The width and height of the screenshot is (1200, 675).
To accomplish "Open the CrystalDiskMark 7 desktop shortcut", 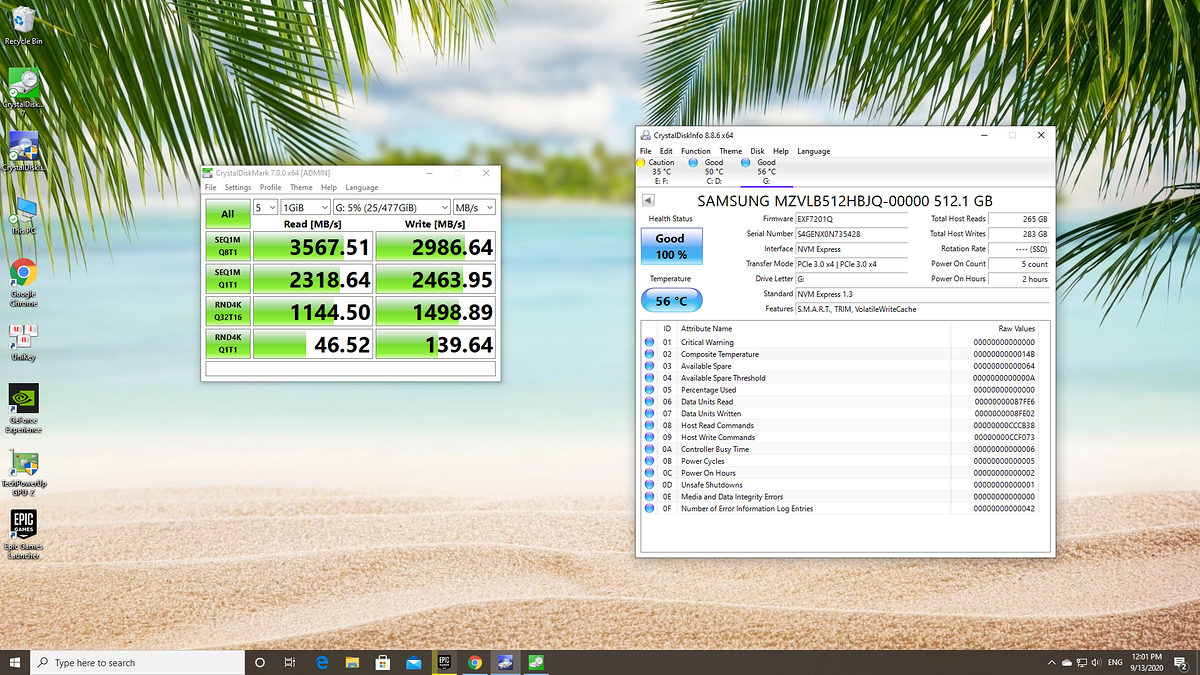I will [x=23, y=91].
